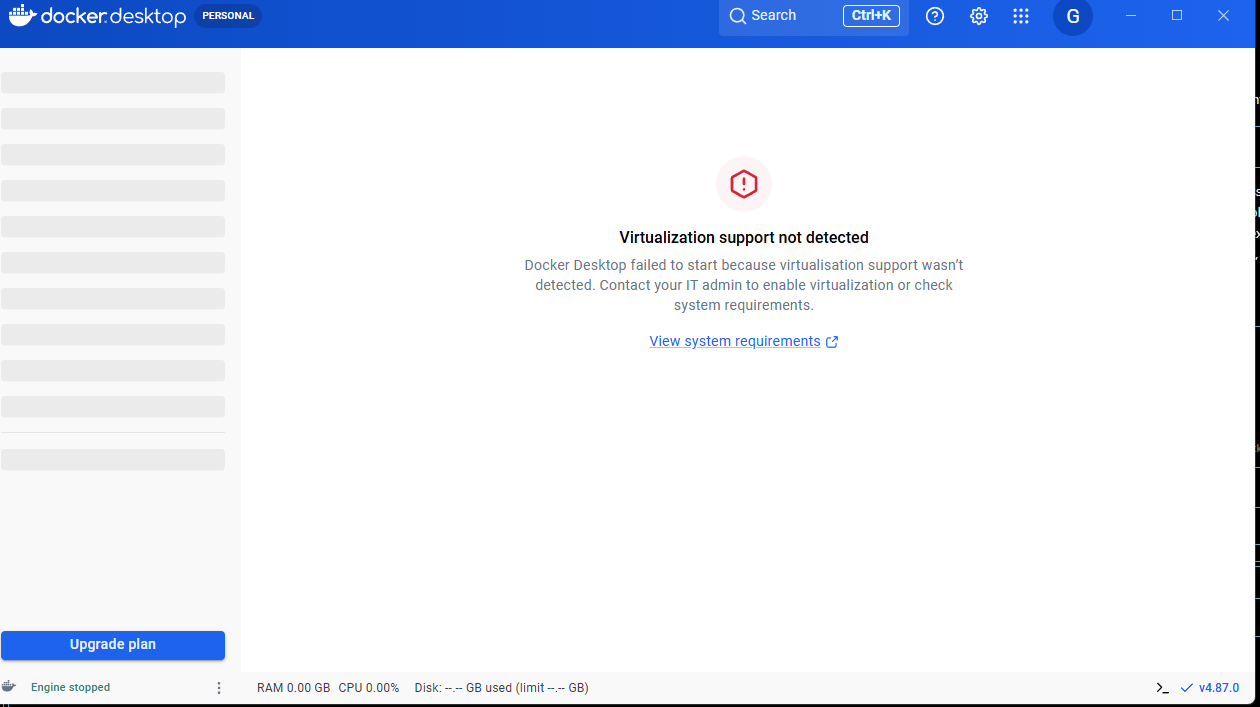Screen dimensions: 1260x707
Task: Click the update checkmark icon
Action: coord(1187,688)
